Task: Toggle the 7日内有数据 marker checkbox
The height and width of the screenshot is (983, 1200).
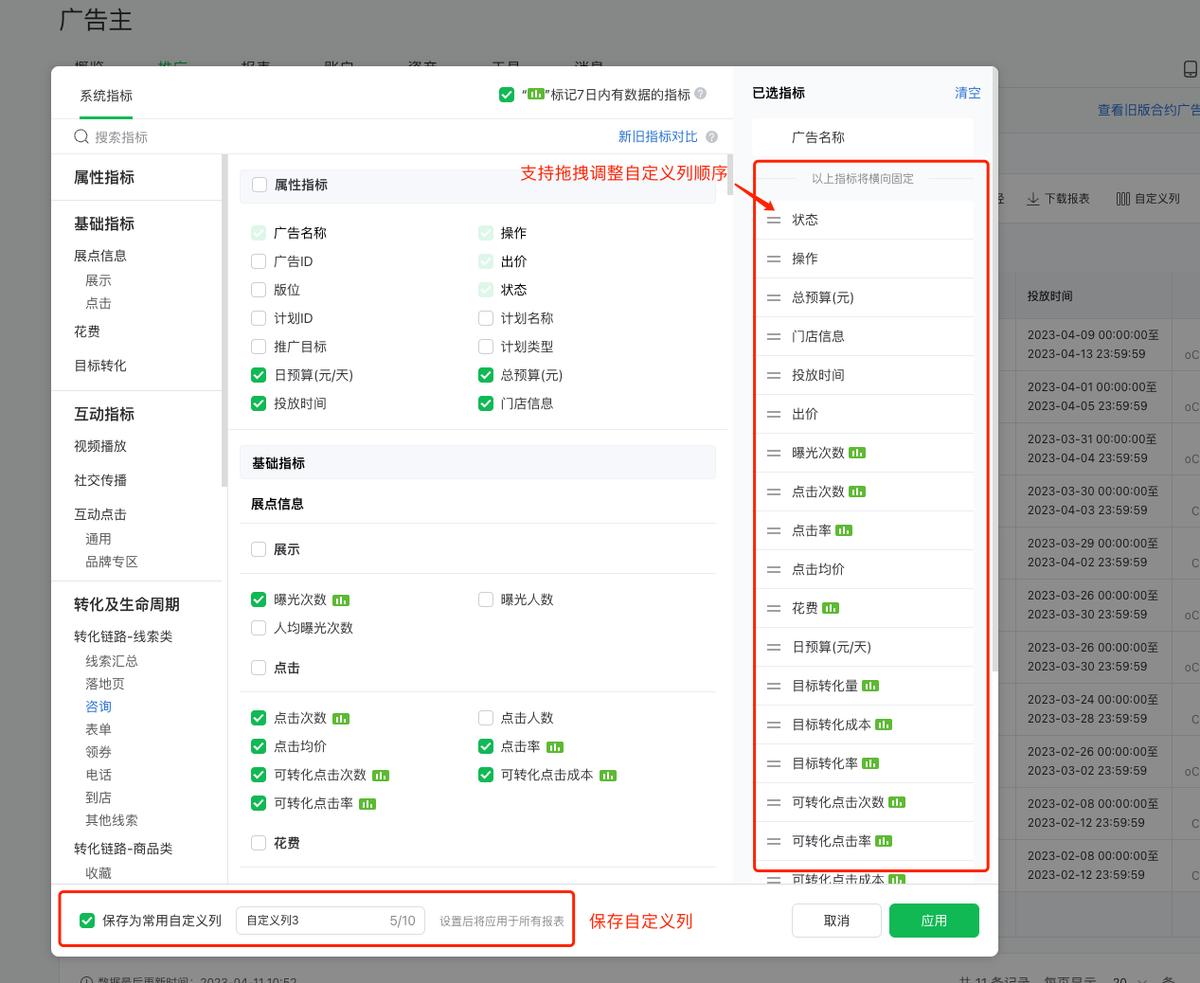Action: [507, 94]
